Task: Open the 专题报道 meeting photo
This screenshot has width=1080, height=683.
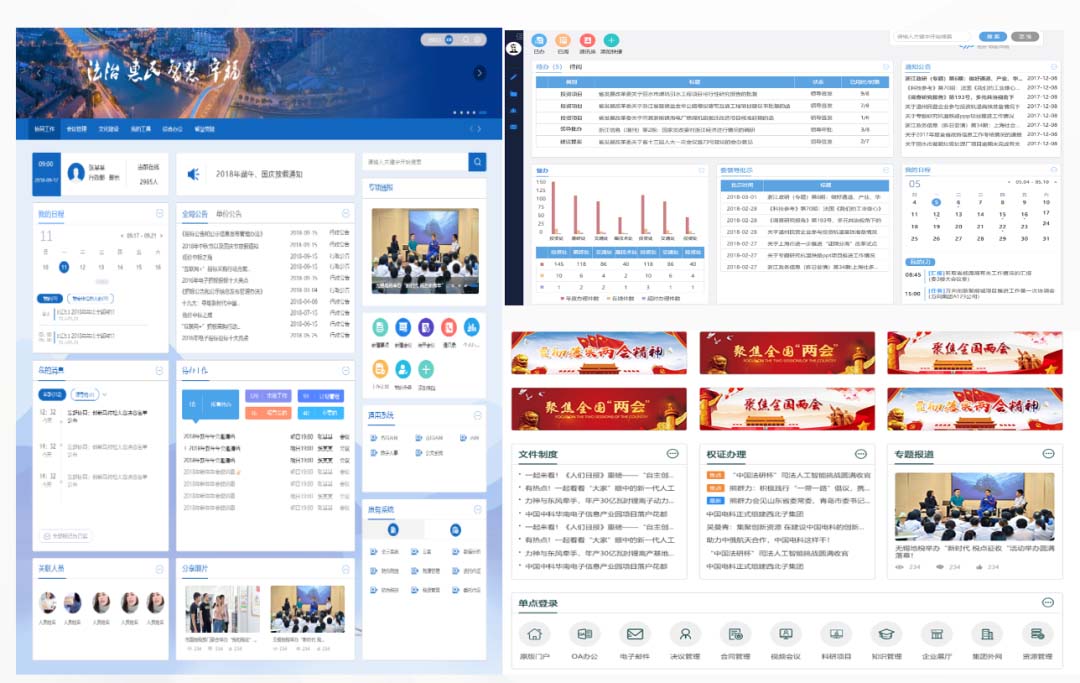Action: pyautogui.click(x=974, y=506)
